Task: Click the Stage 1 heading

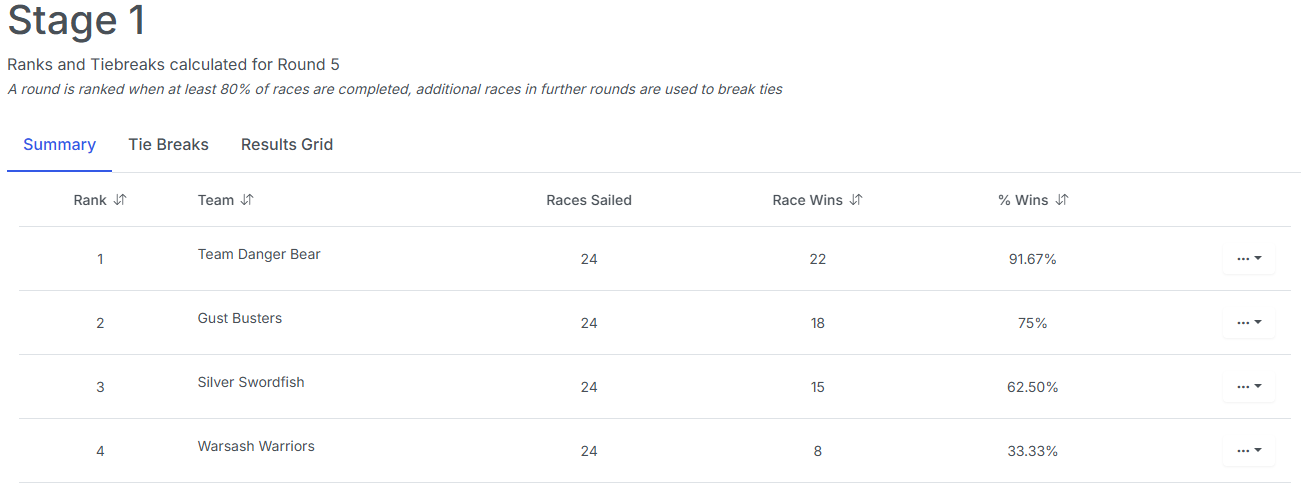Action: [x=77, y=22]
